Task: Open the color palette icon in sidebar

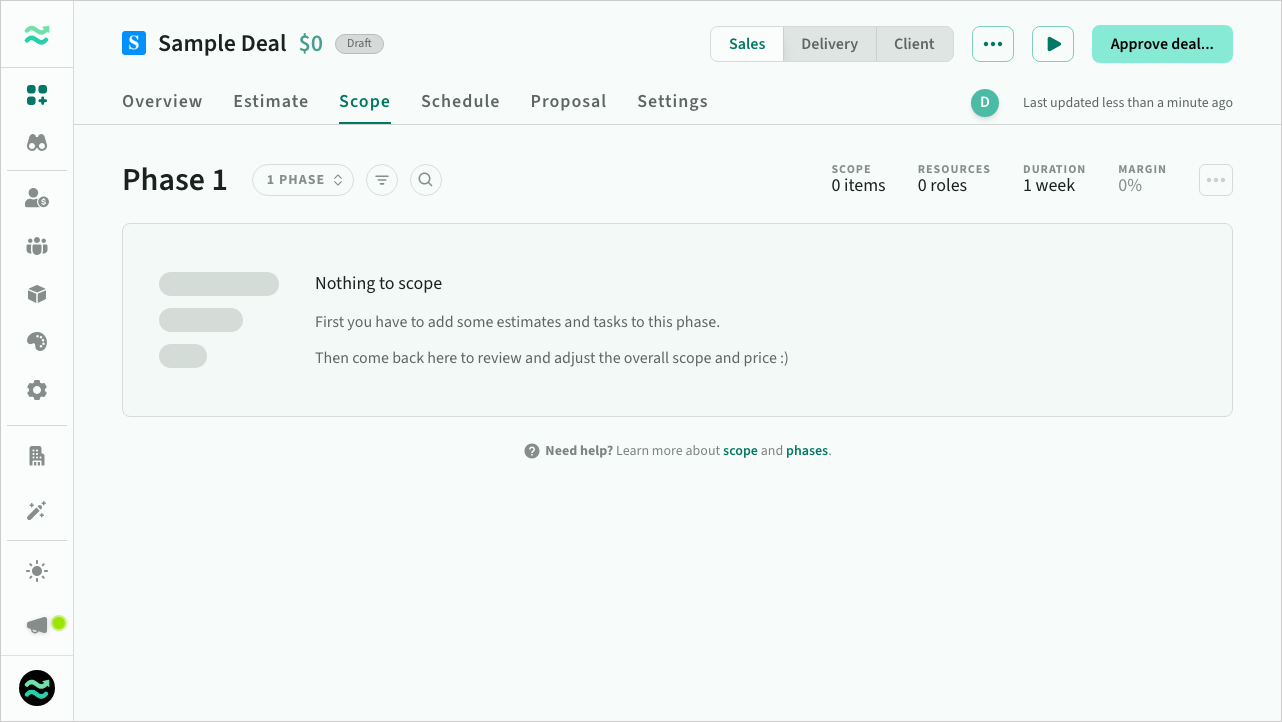Action: pos(37,342)
